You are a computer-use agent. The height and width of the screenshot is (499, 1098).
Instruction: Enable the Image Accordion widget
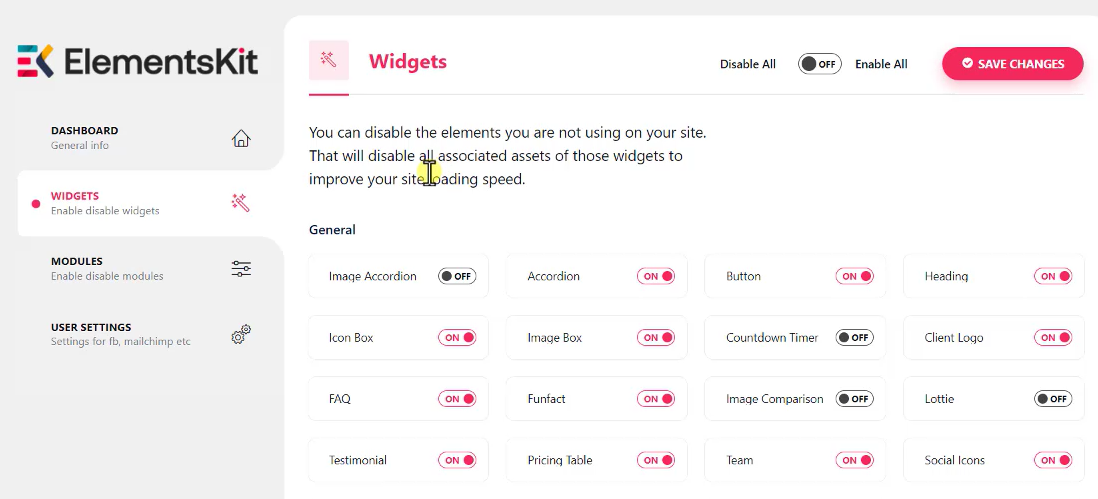(456, 276)
